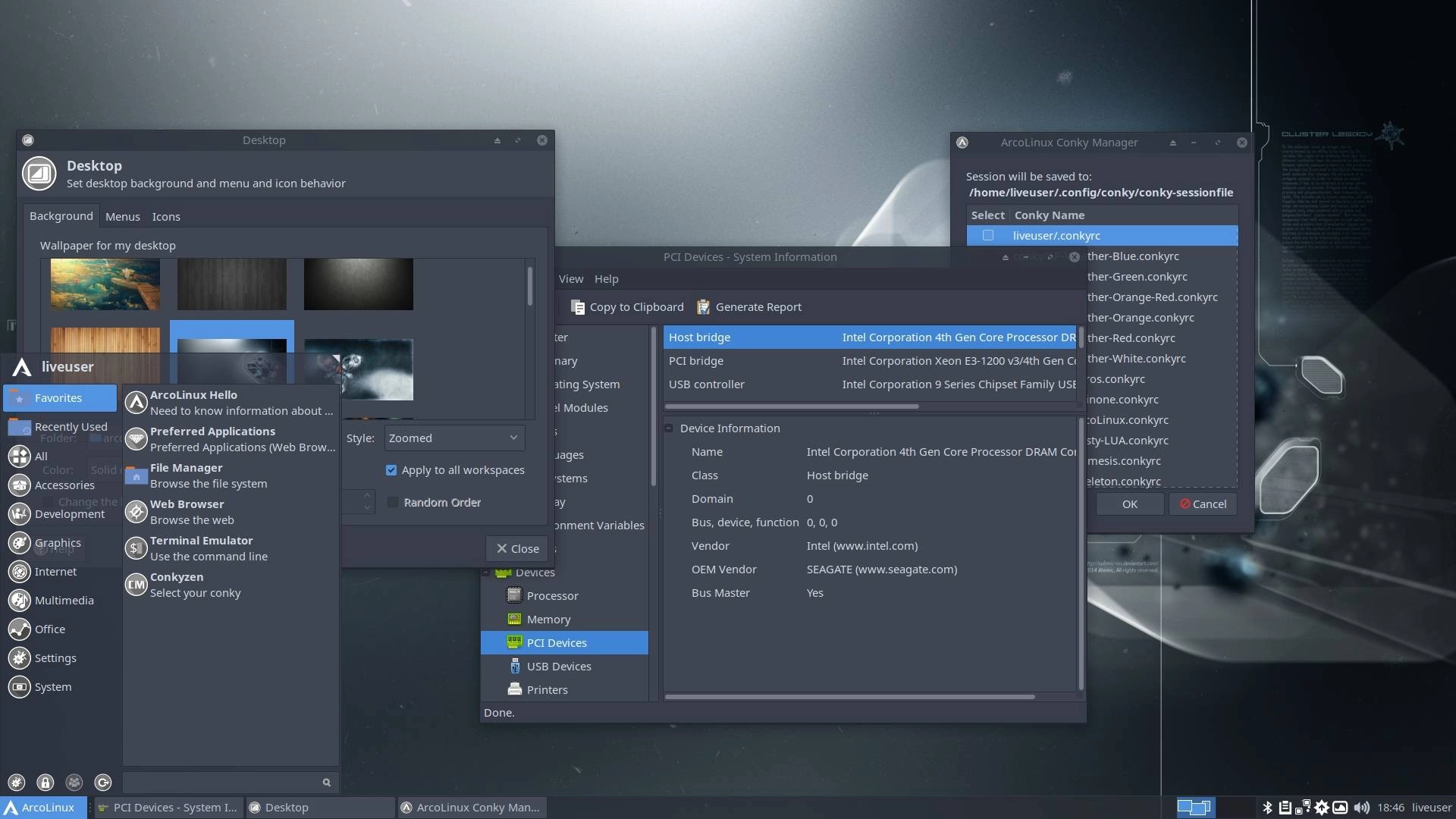
Task: Open Terminal Emulator from favorites
Action: [x=230, y=548]
